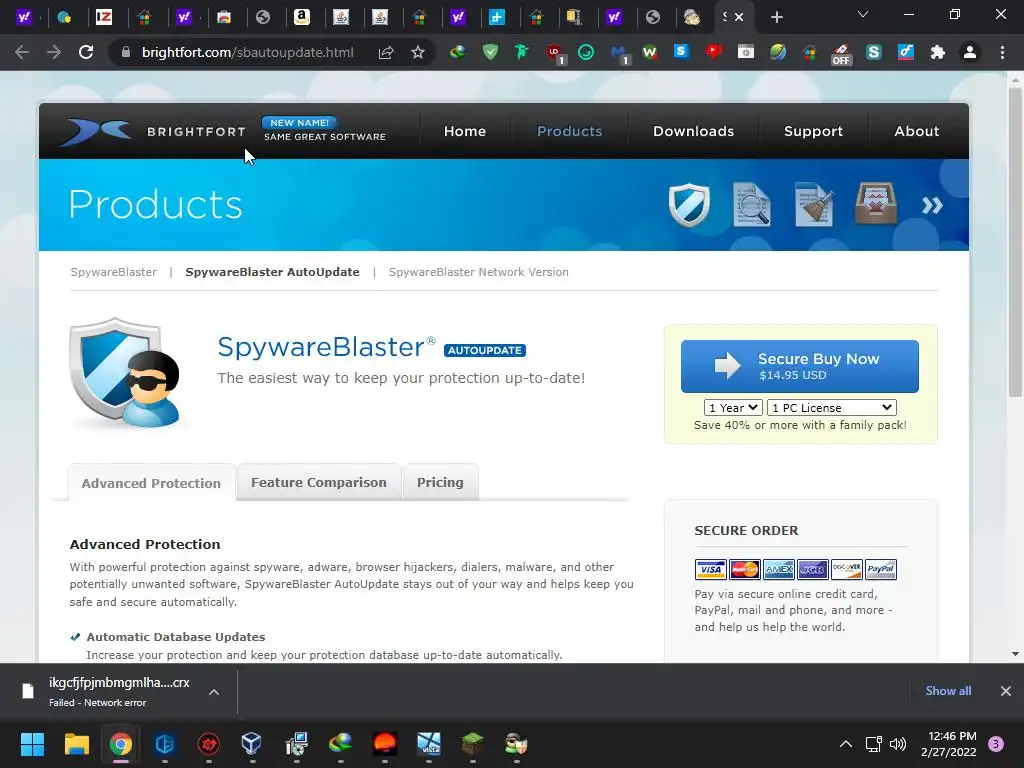Open the Chrome profile menu

[x=970, y=52]
